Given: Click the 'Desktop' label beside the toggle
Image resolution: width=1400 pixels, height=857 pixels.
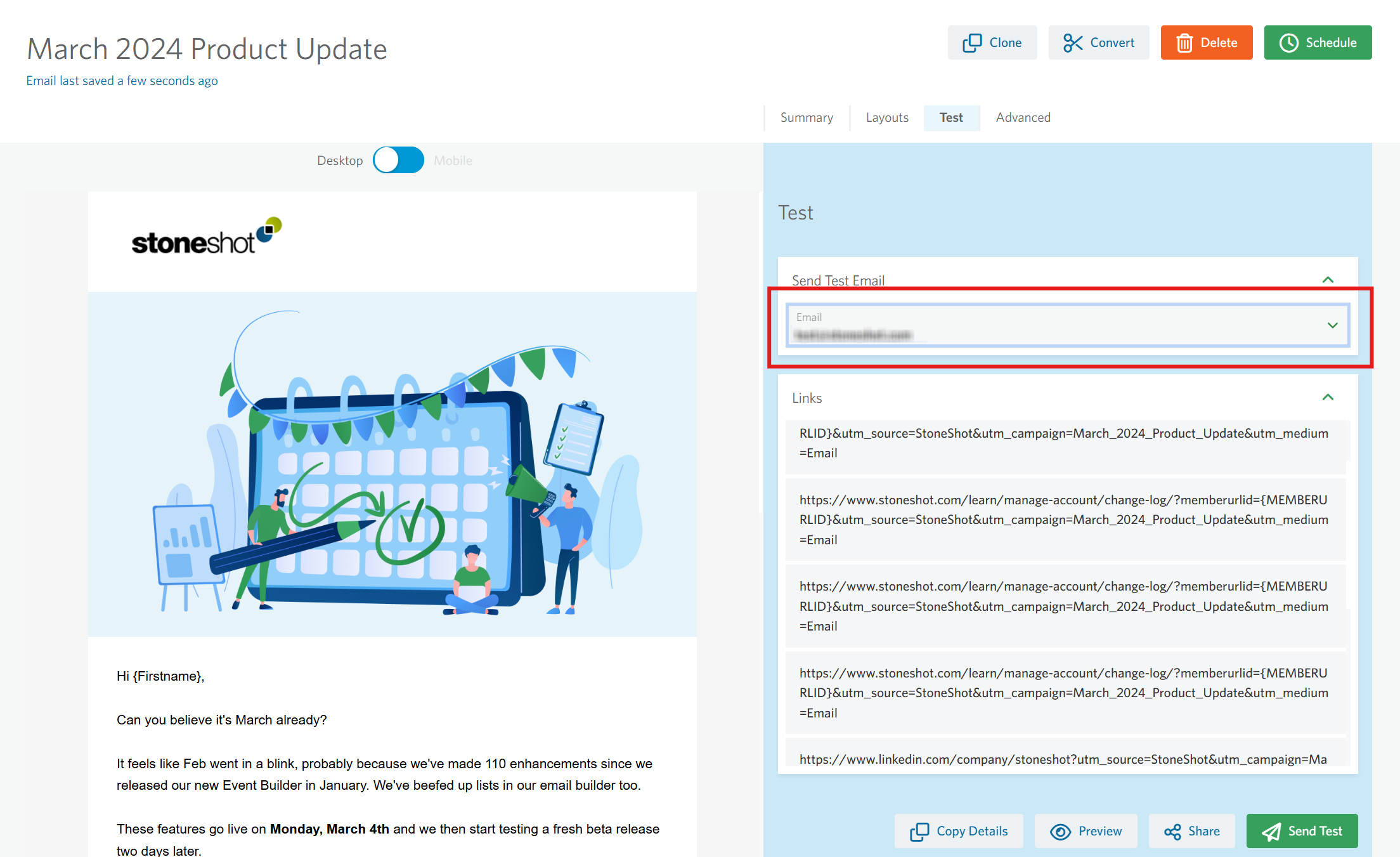Looking at the screenshot, I should [x=340, y=160].
